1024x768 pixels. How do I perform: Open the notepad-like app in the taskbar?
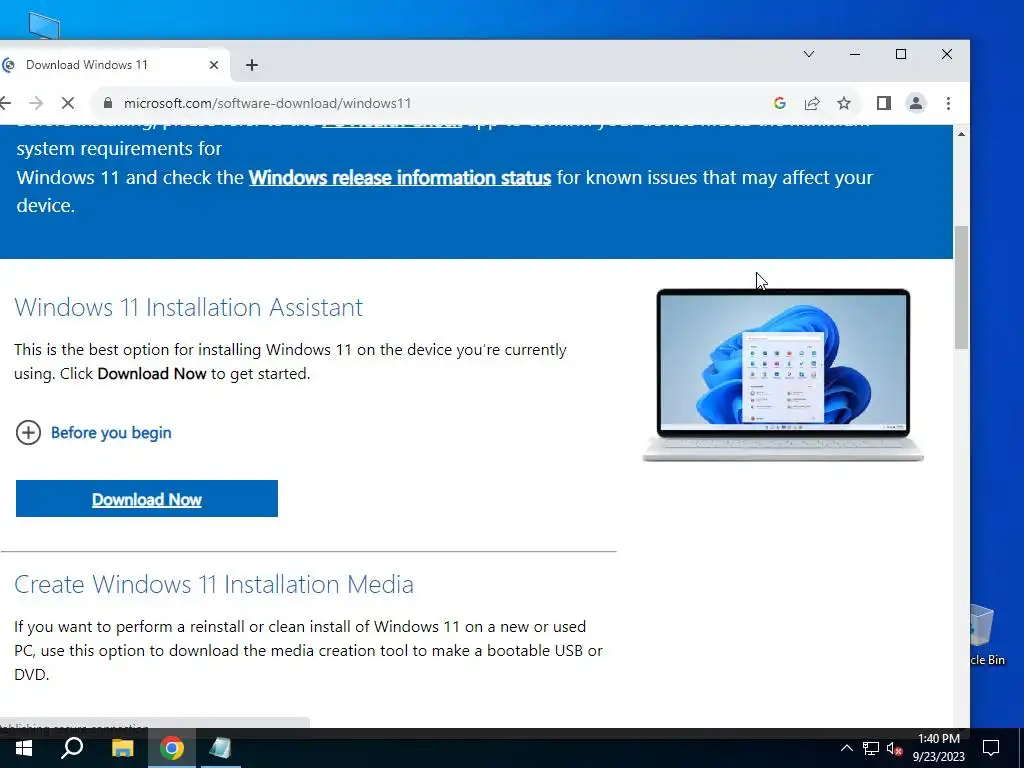[x=221, y=748]
